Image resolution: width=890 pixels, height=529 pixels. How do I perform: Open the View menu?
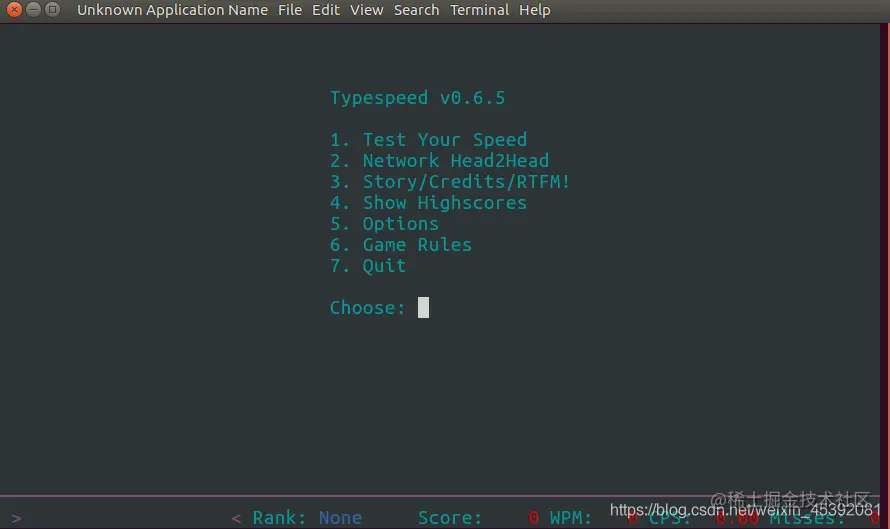click(x=367, y=10)
